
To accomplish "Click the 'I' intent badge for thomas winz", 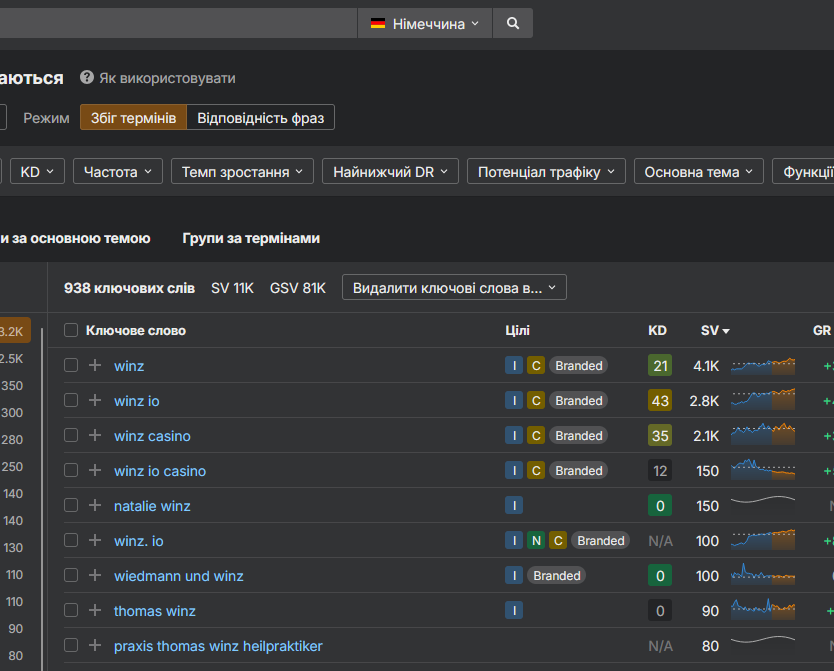I will coord(514,611).
